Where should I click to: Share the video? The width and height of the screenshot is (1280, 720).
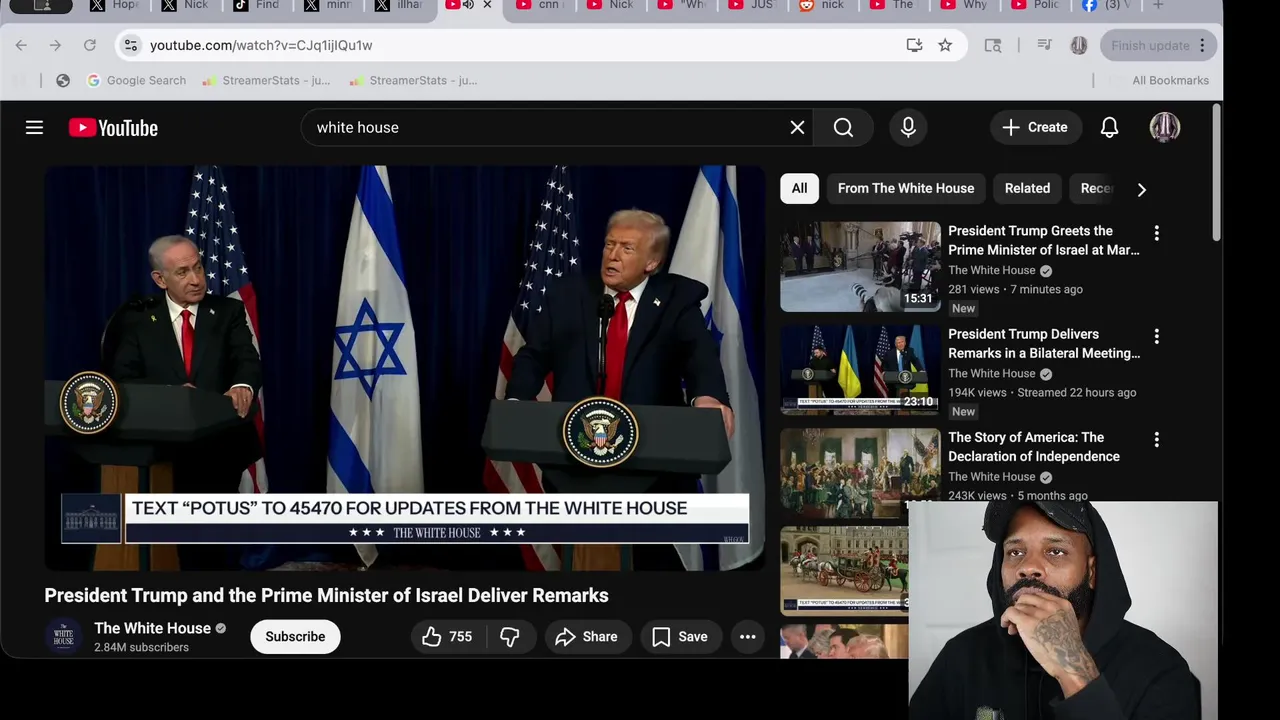coord(587,636)
